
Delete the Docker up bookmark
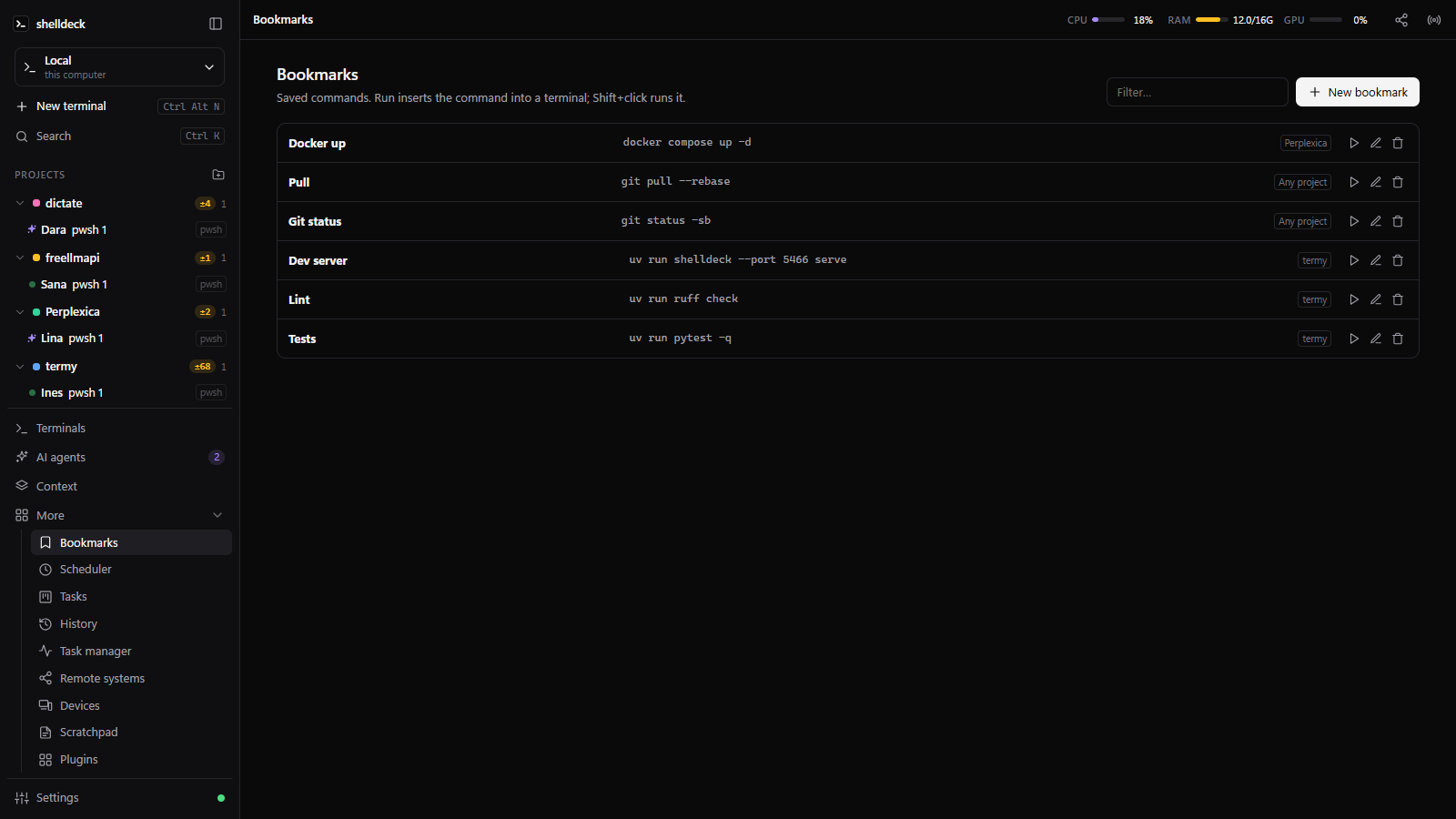1398,143
